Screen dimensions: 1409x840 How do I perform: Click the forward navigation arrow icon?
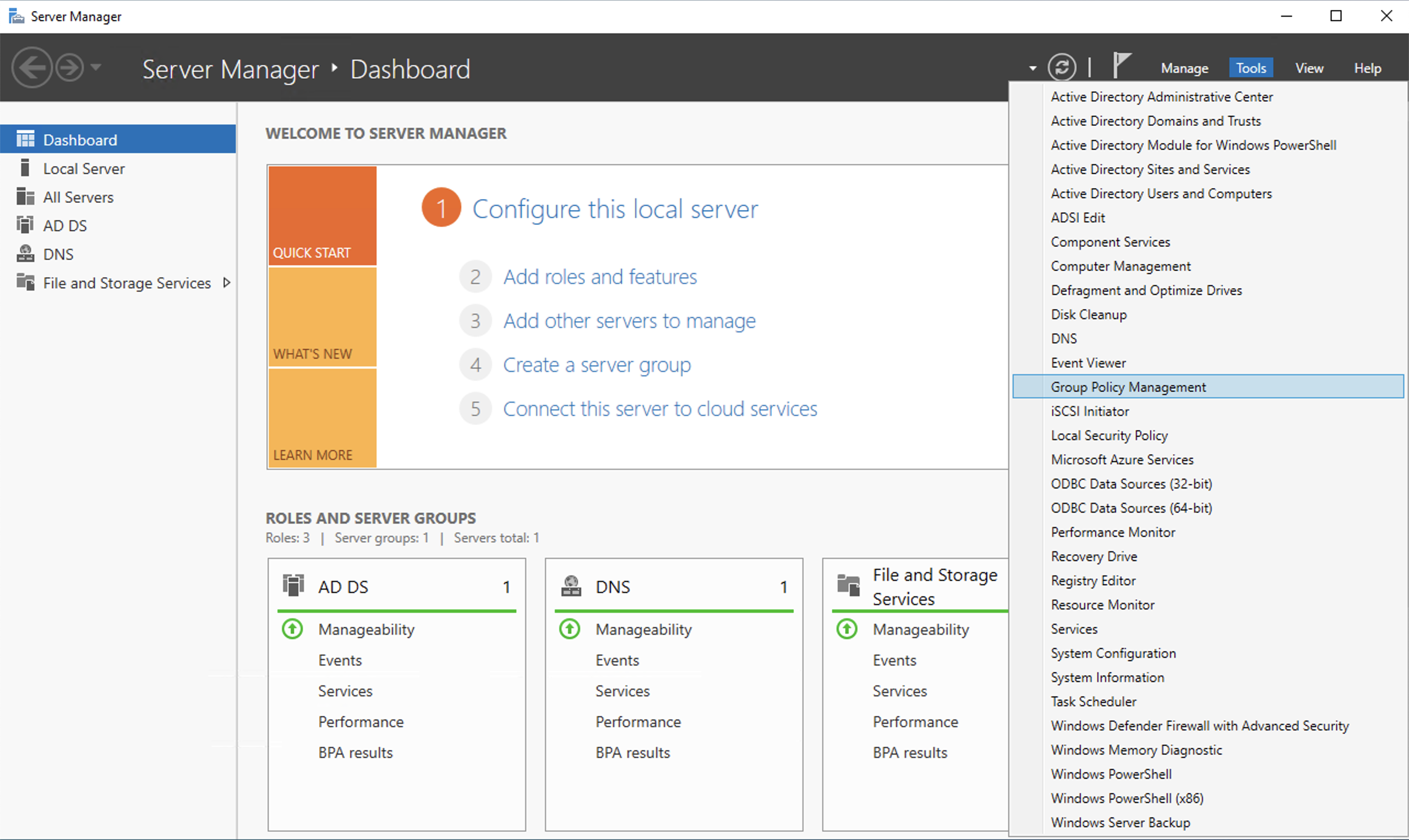coord(70,68)
